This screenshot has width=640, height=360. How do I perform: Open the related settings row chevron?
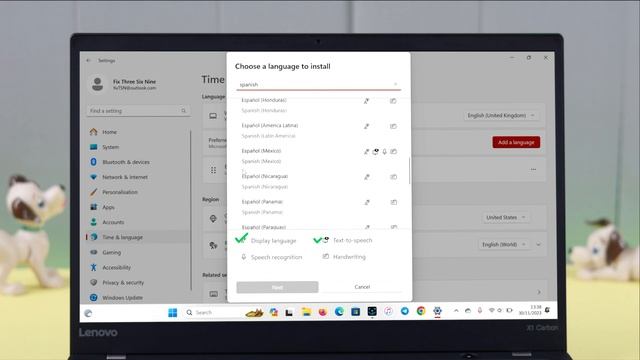(x=539, y=292)
